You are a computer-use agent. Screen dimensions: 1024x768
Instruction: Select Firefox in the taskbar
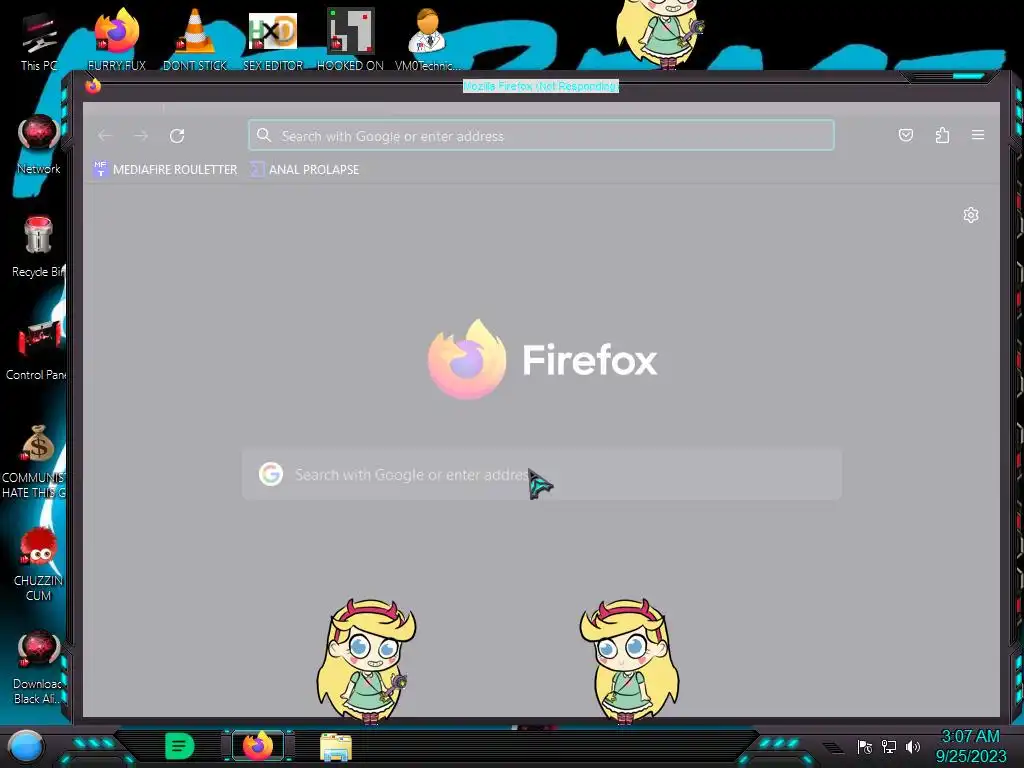click(258, 746)
